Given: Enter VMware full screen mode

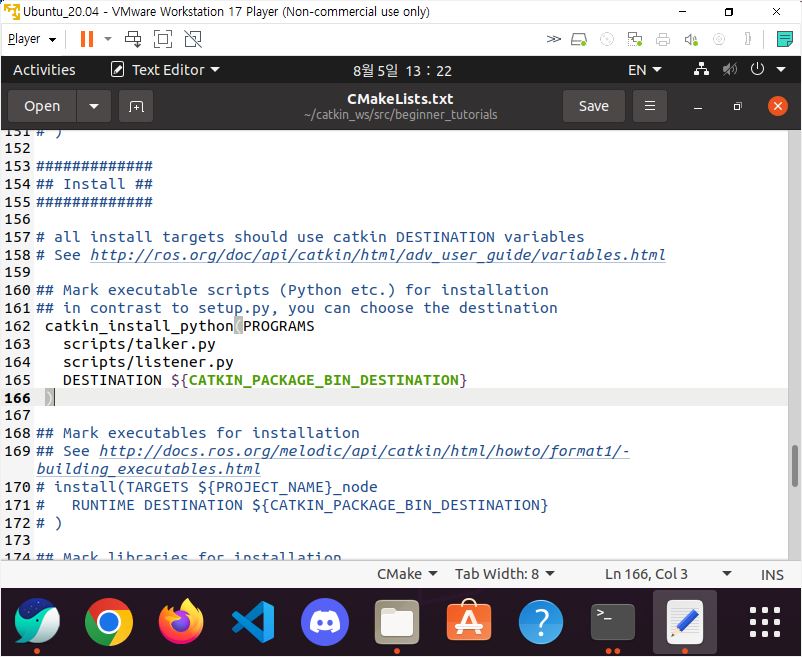Looking at the screenshot, I should pyautogui.click(x=163, y=39).
